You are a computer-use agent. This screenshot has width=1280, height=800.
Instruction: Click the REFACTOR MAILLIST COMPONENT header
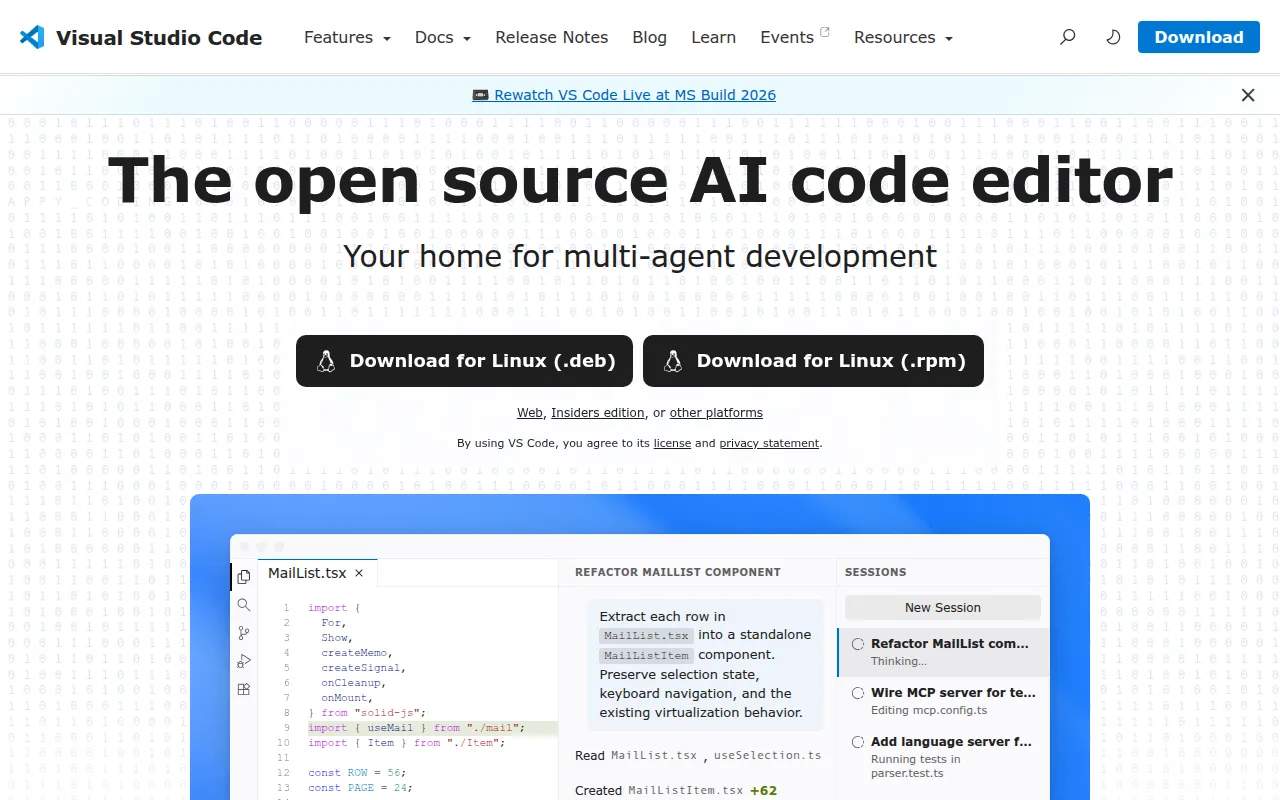[678, 572]
